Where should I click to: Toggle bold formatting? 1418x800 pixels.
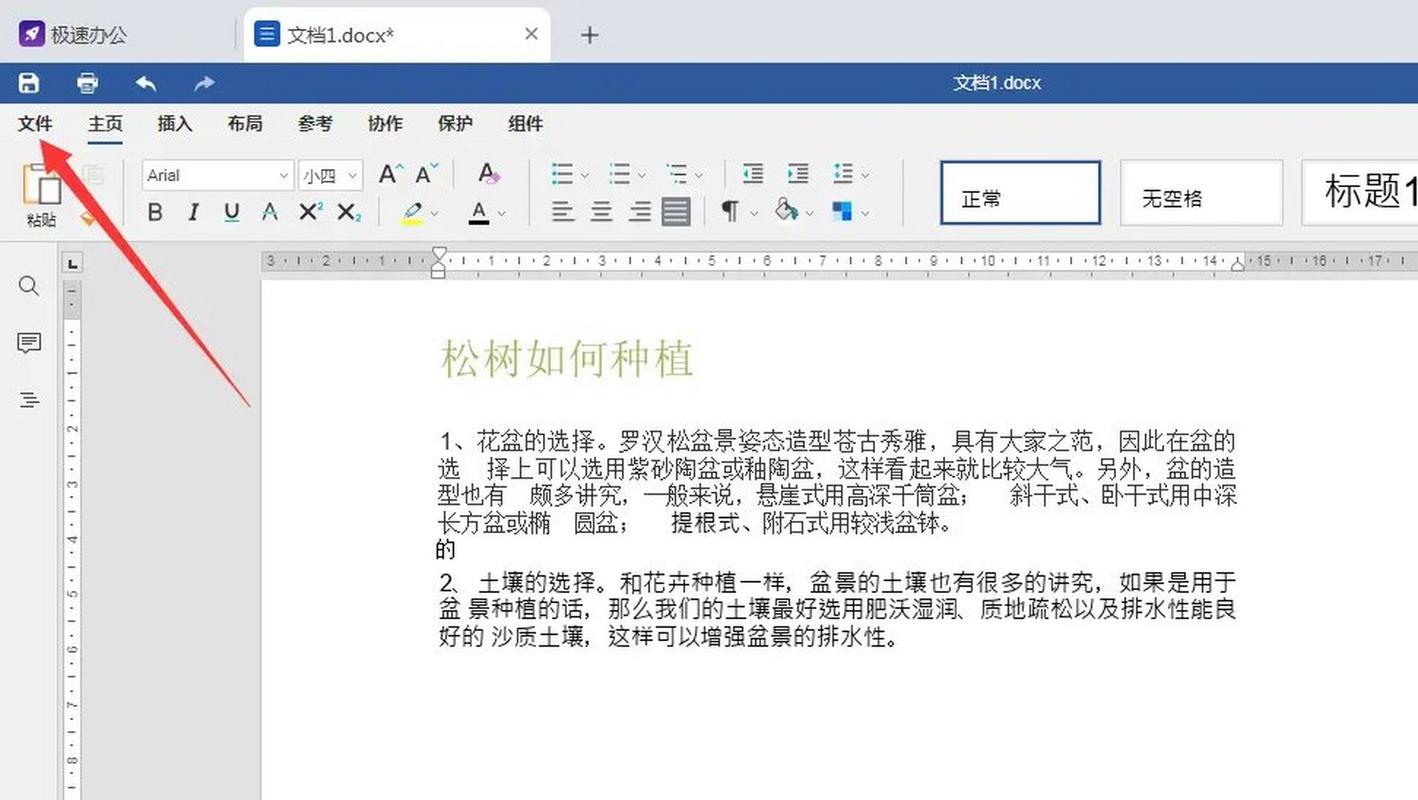pos(155,212)
